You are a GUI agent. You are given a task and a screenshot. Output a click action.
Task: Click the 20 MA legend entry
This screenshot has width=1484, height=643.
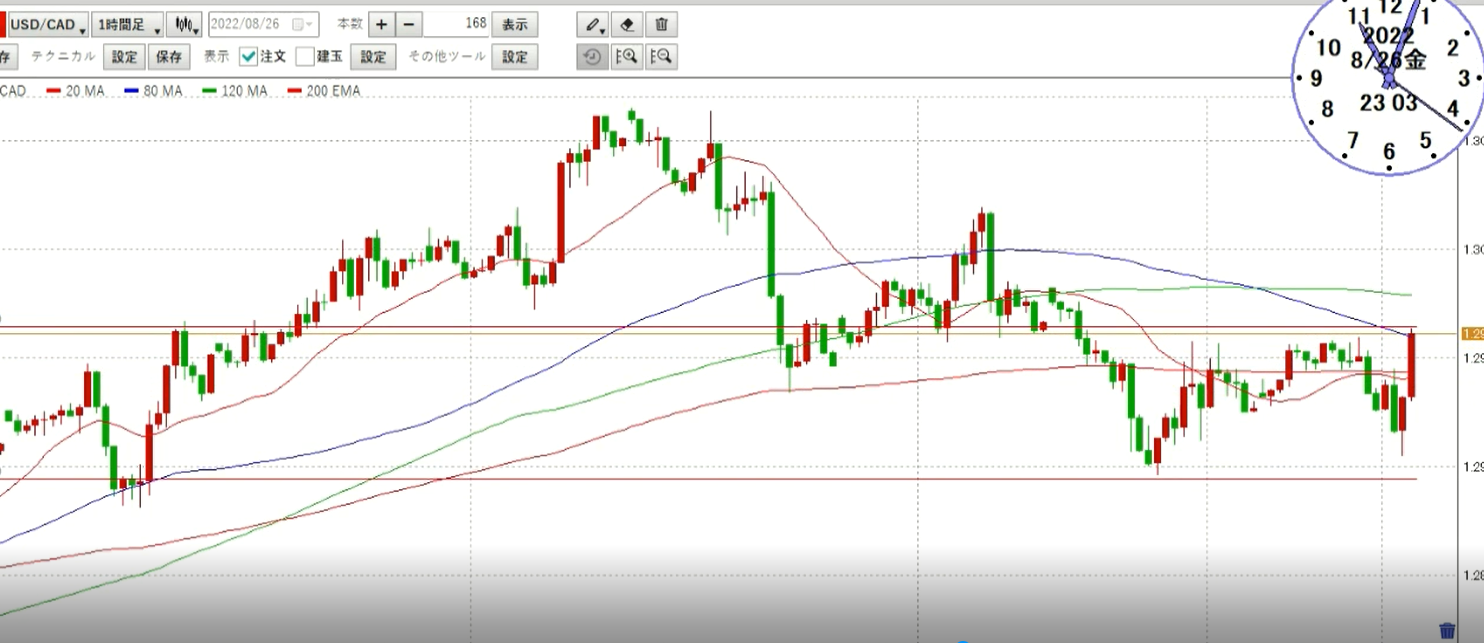tap(78, 91)
